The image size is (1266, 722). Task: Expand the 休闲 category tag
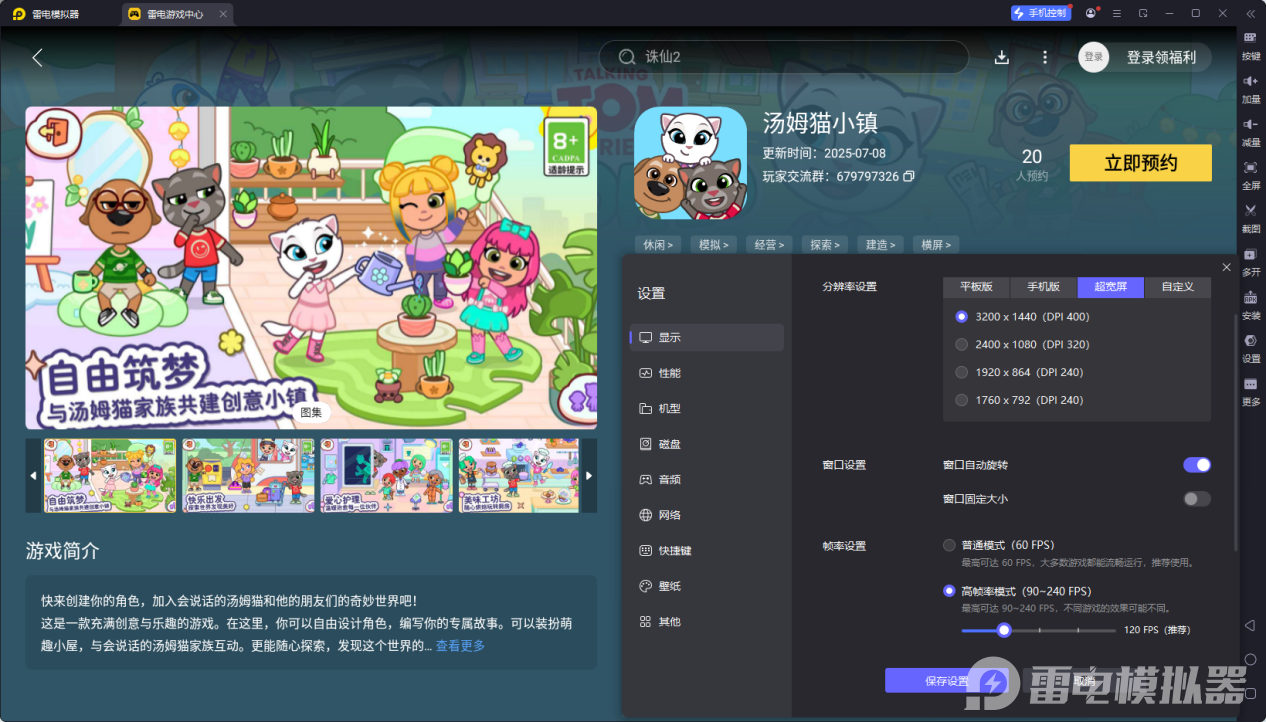coord(657,244)
